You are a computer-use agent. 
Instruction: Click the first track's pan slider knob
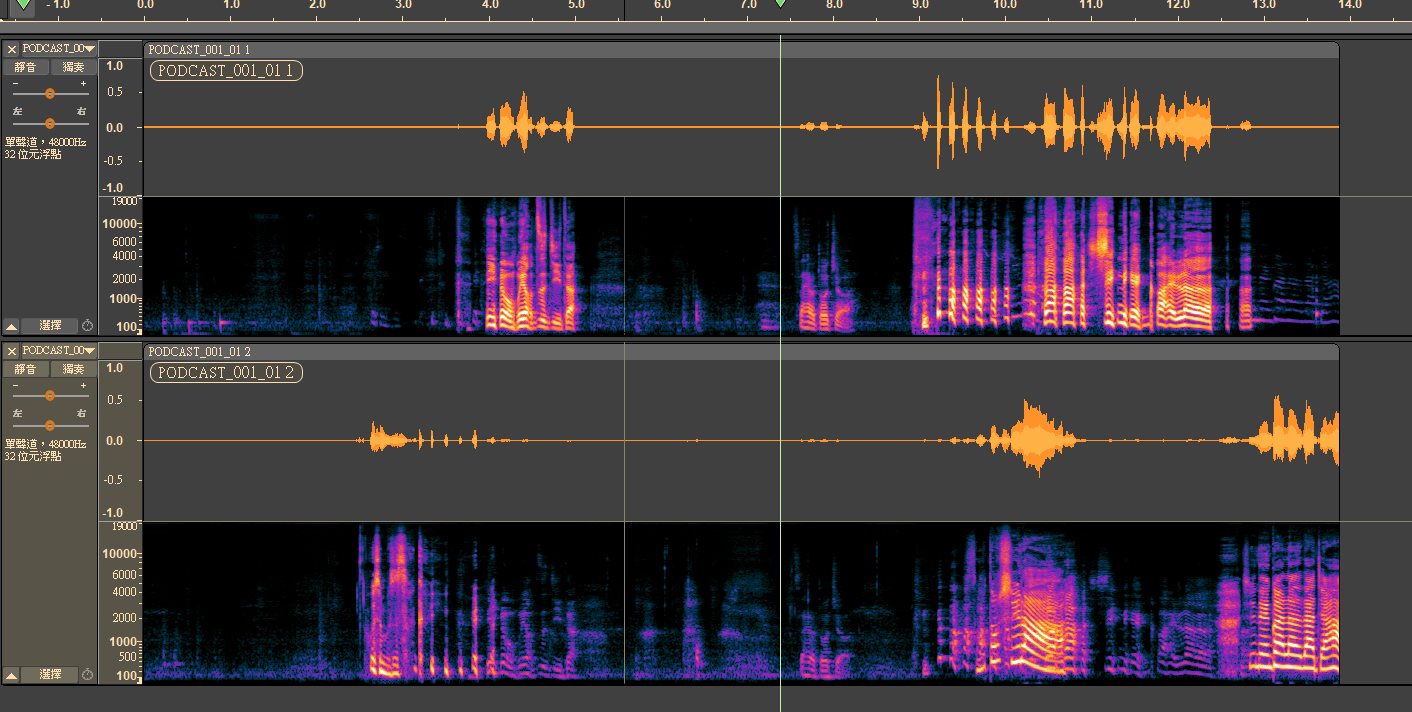50,123
